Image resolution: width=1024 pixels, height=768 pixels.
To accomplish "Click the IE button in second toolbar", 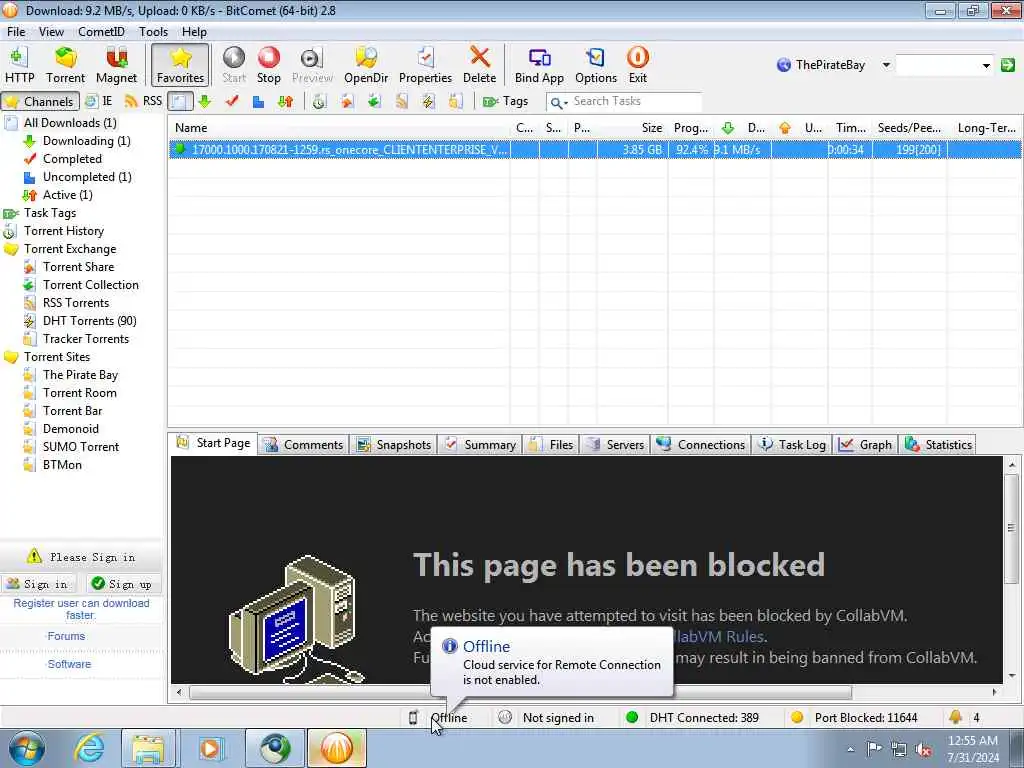I will click(99, 101).
